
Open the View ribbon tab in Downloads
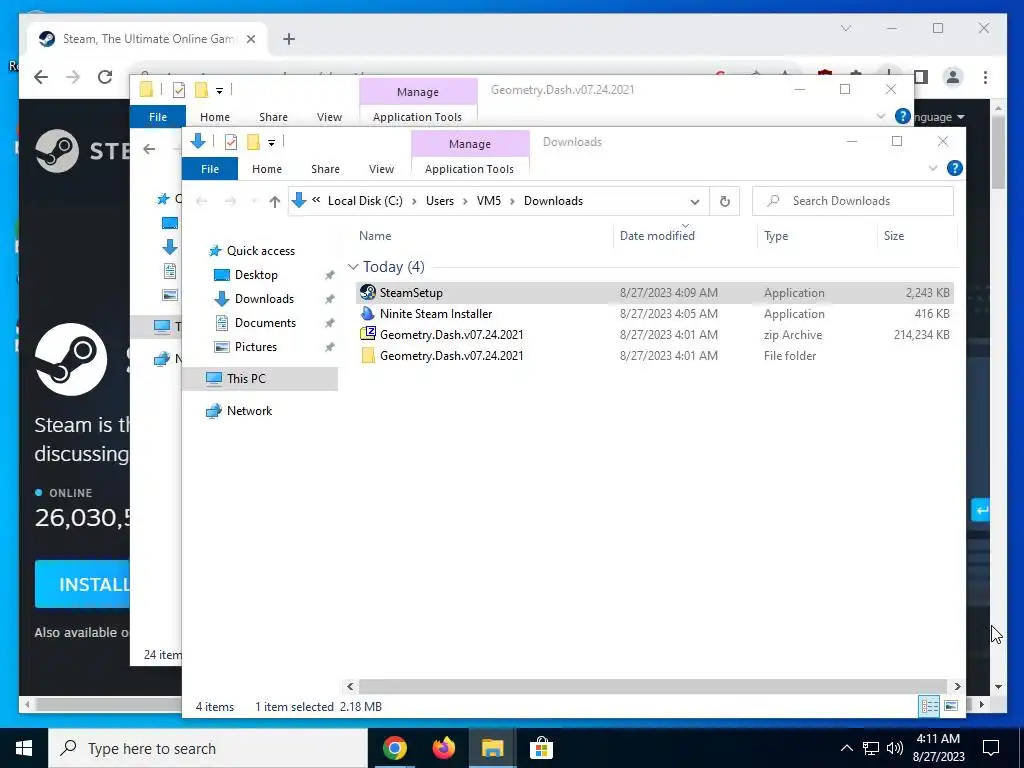(x=381, y=168)
